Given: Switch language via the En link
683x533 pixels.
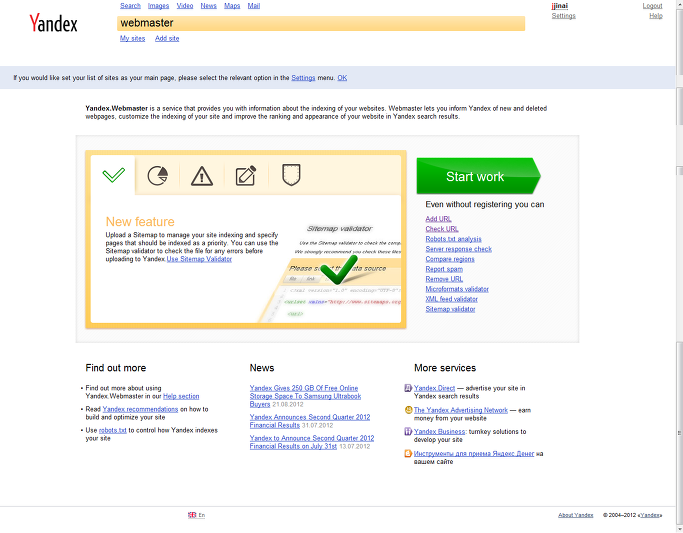Looking at the screenshot, I should point(202,515).
